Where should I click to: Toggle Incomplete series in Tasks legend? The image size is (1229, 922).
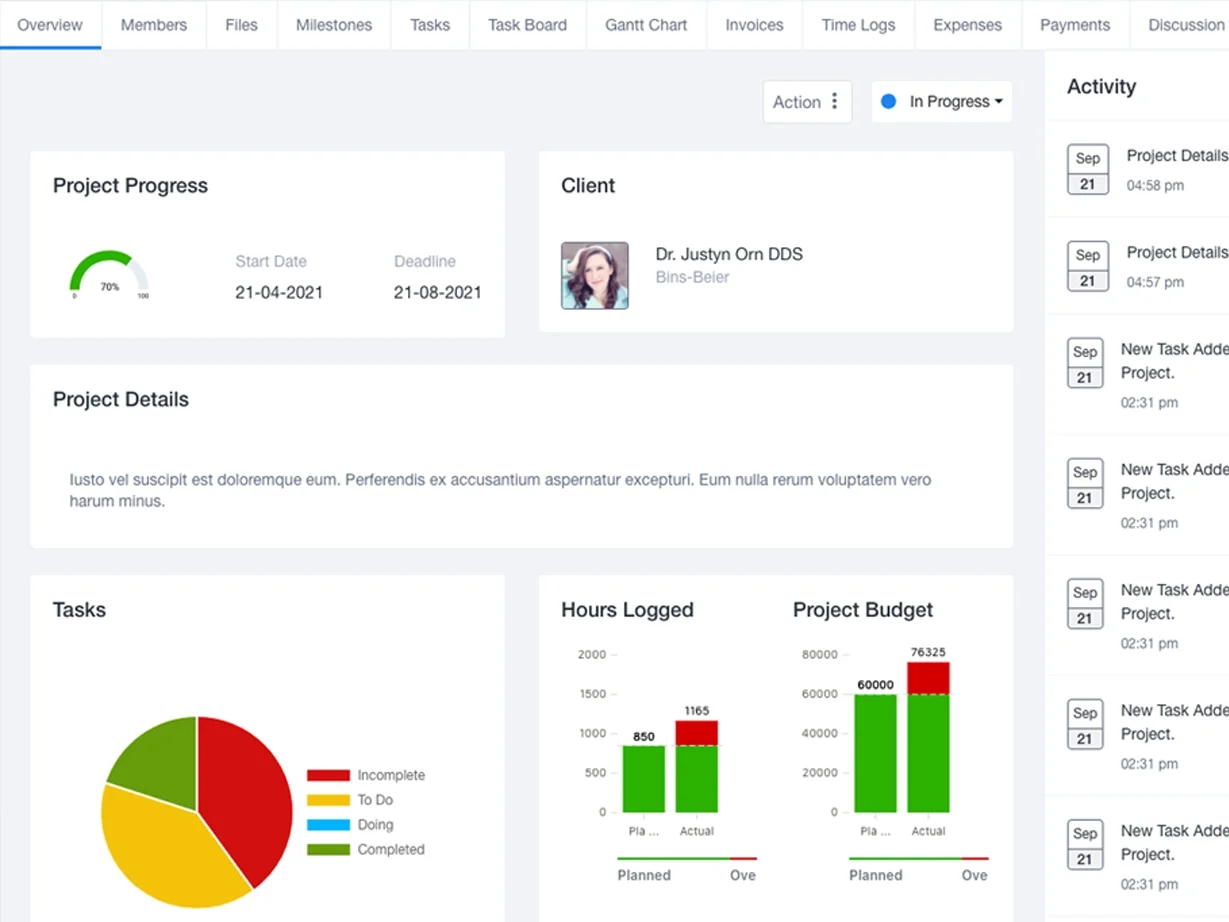tap(366, 775)
